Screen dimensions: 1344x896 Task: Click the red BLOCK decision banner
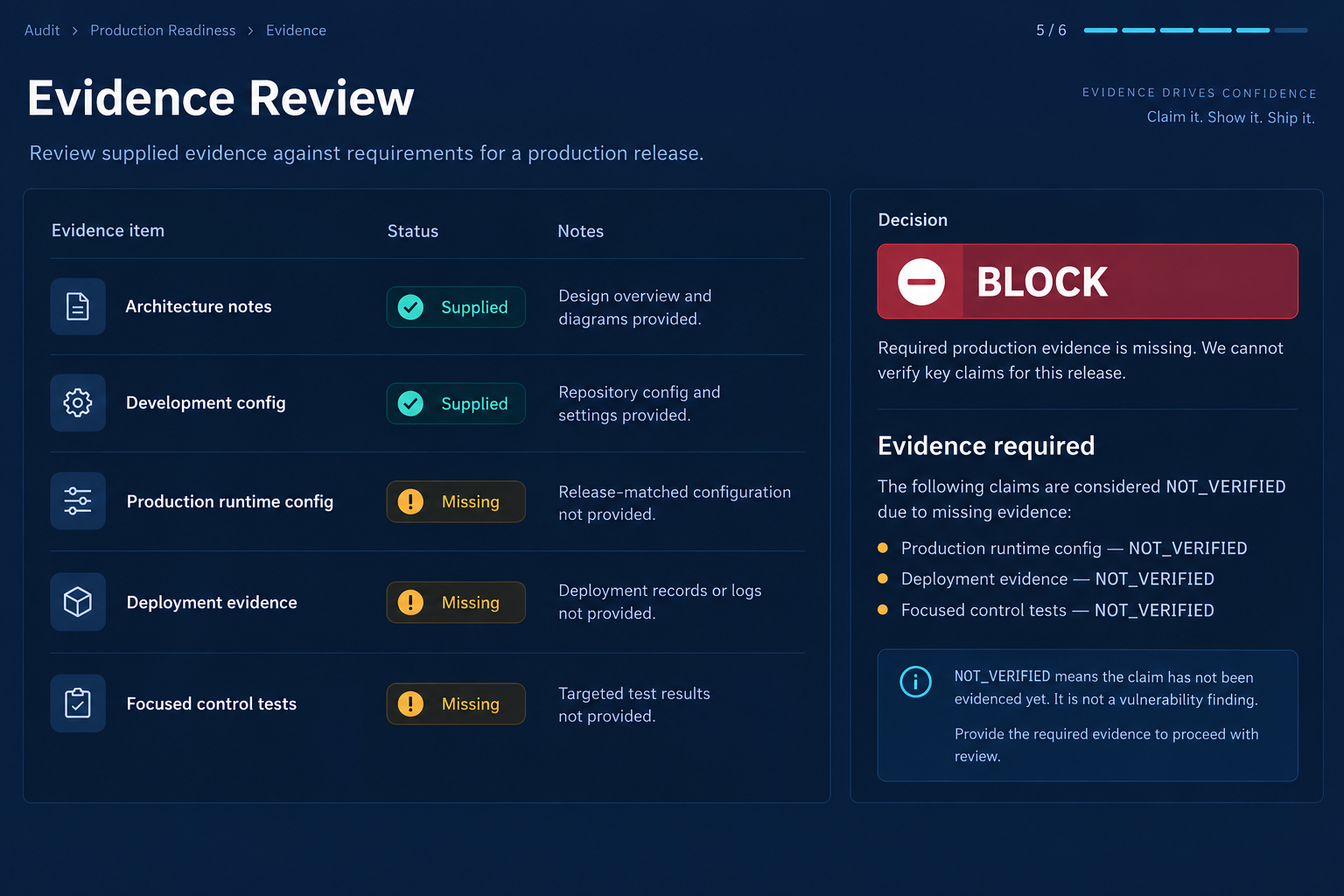(1088, 282)
